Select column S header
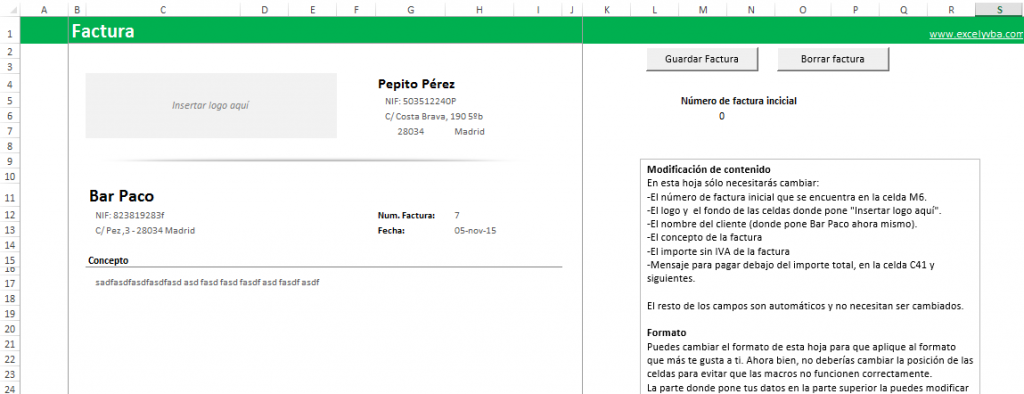This screenshot has height=394, width=1024. [1000, 10]
